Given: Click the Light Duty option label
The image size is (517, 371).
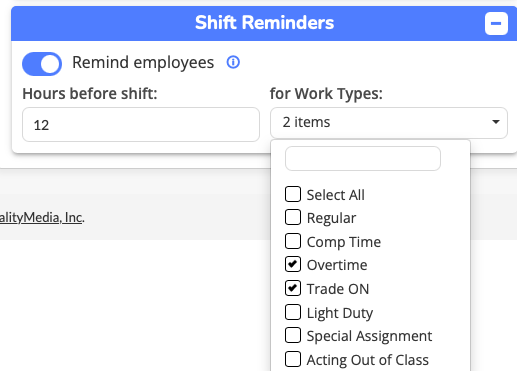Looking at the screenshot, I should click(x=340, y=313).
